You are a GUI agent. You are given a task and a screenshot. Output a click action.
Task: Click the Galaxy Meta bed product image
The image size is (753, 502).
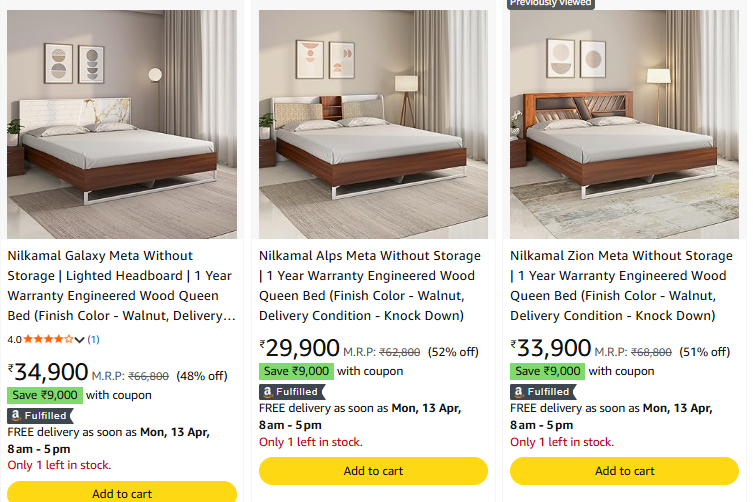122,124
